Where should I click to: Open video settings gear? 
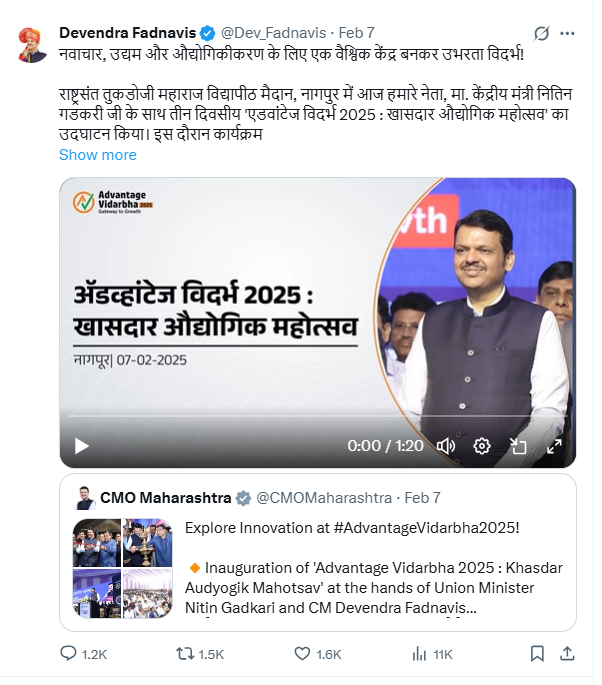click(482, 446)
